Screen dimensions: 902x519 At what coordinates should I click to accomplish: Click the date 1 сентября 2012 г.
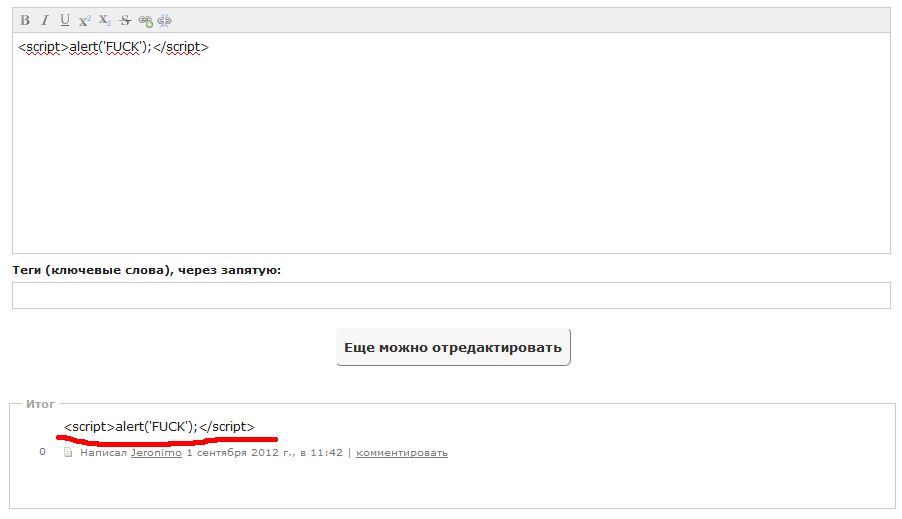(x=240, y=453)
